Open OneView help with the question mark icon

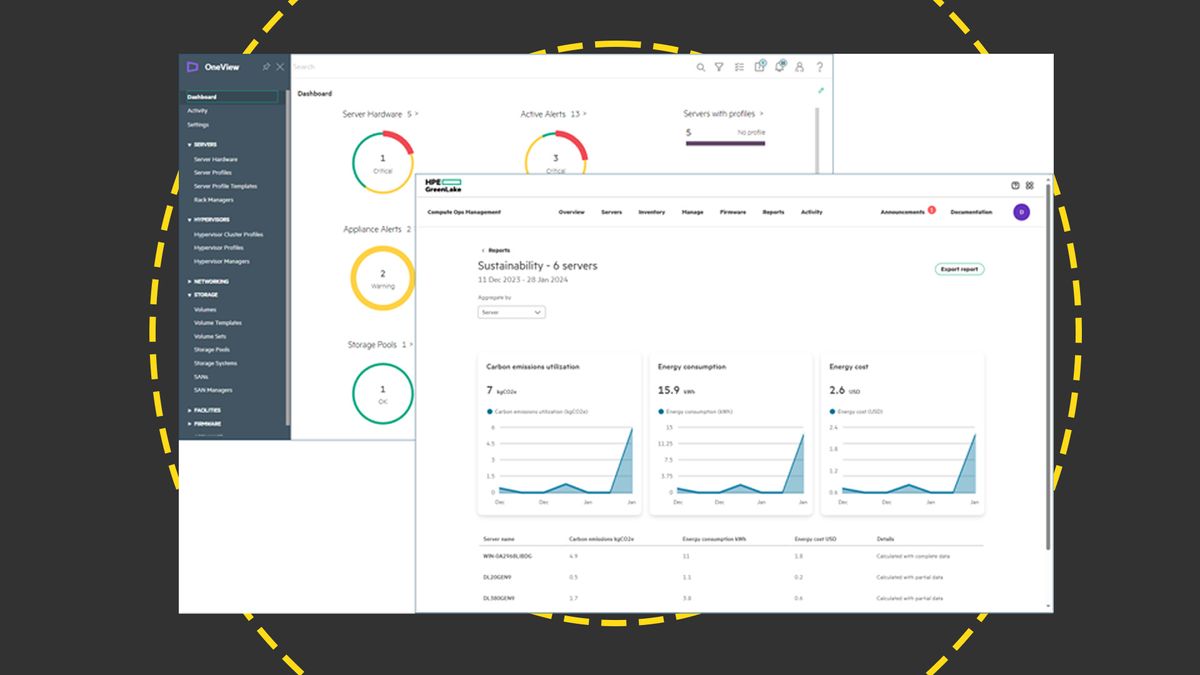[x=820, y=67]
